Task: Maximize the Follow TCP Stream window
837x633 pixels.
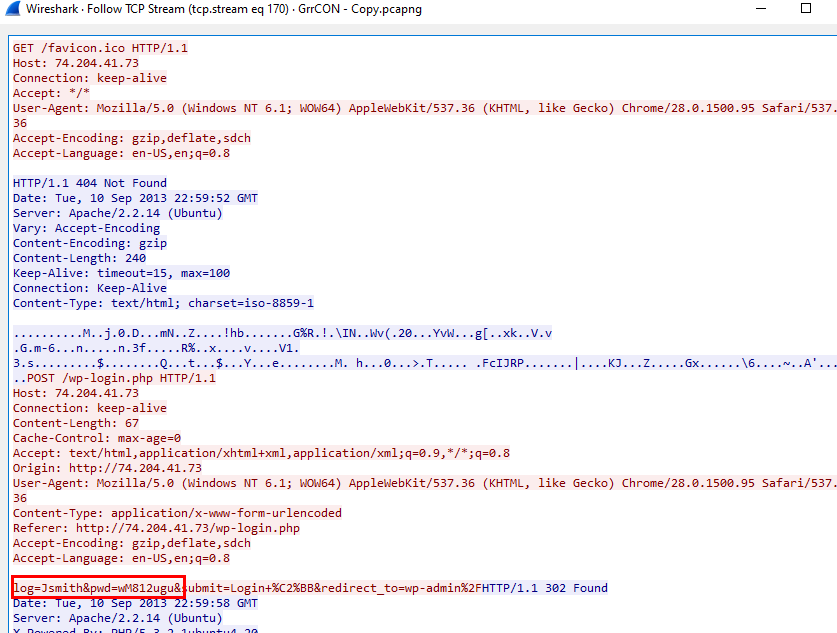Action: 806,8
